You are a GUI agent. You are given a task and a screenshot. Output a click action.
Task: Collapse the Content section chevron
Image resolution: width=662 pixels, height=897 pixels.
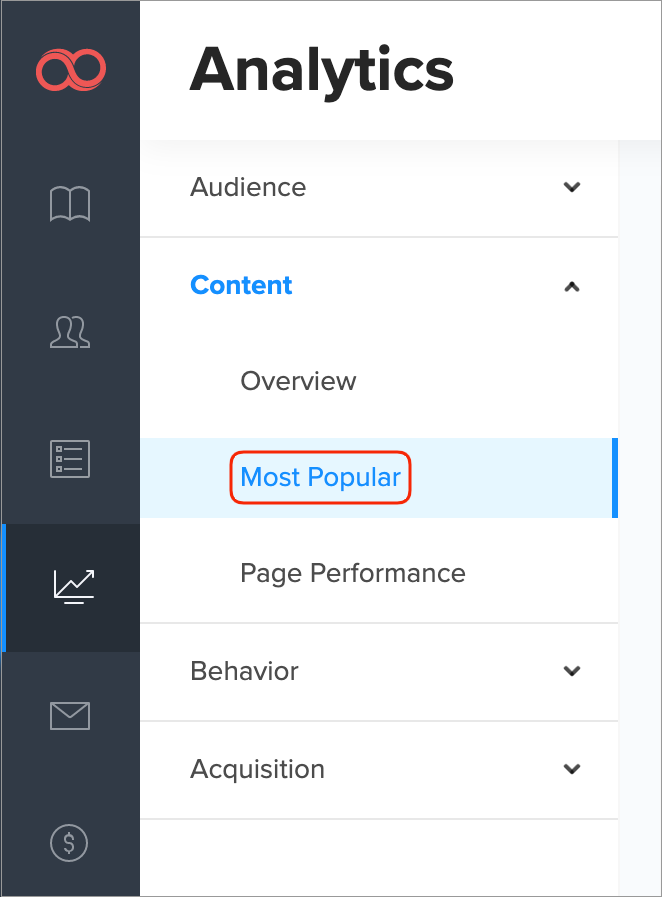click(572, 286)
